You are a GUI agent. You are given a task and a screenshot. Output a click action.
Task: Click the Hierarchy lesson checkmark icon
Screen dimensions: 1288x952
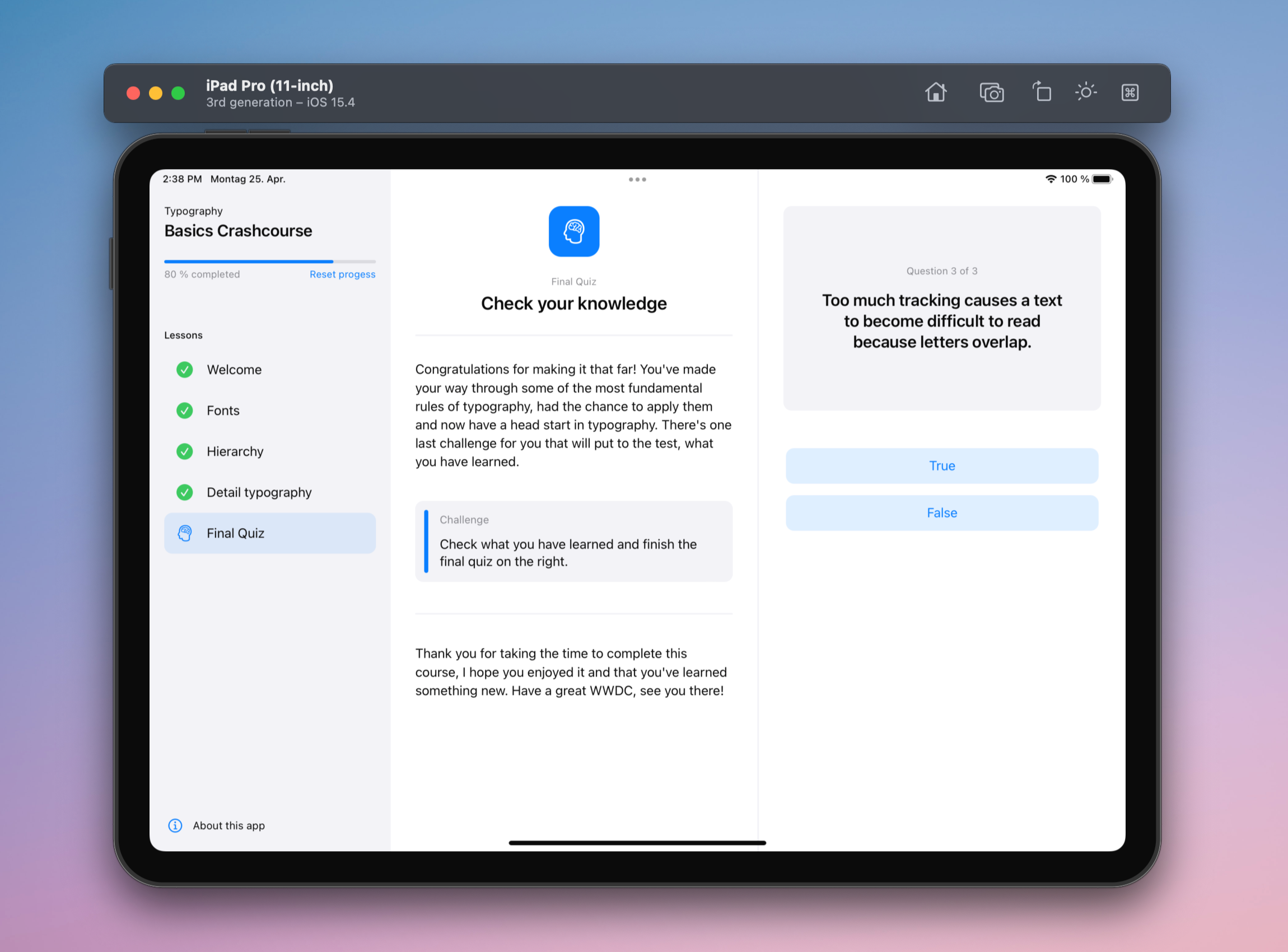point(185,450)
